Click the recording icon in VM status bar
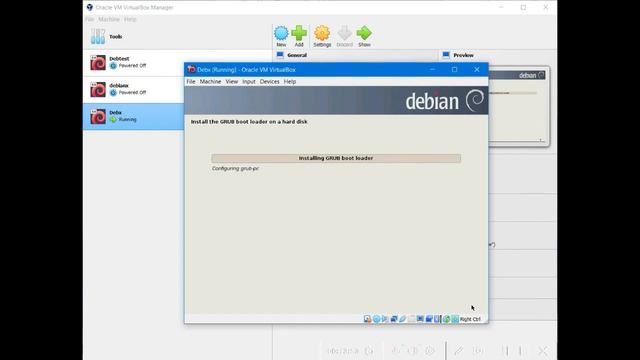 (429, 319)
